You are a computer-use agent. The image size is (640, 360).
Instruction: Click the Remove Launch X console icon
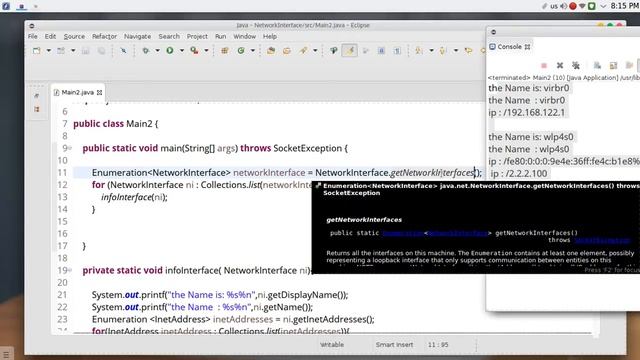[560, 65]
